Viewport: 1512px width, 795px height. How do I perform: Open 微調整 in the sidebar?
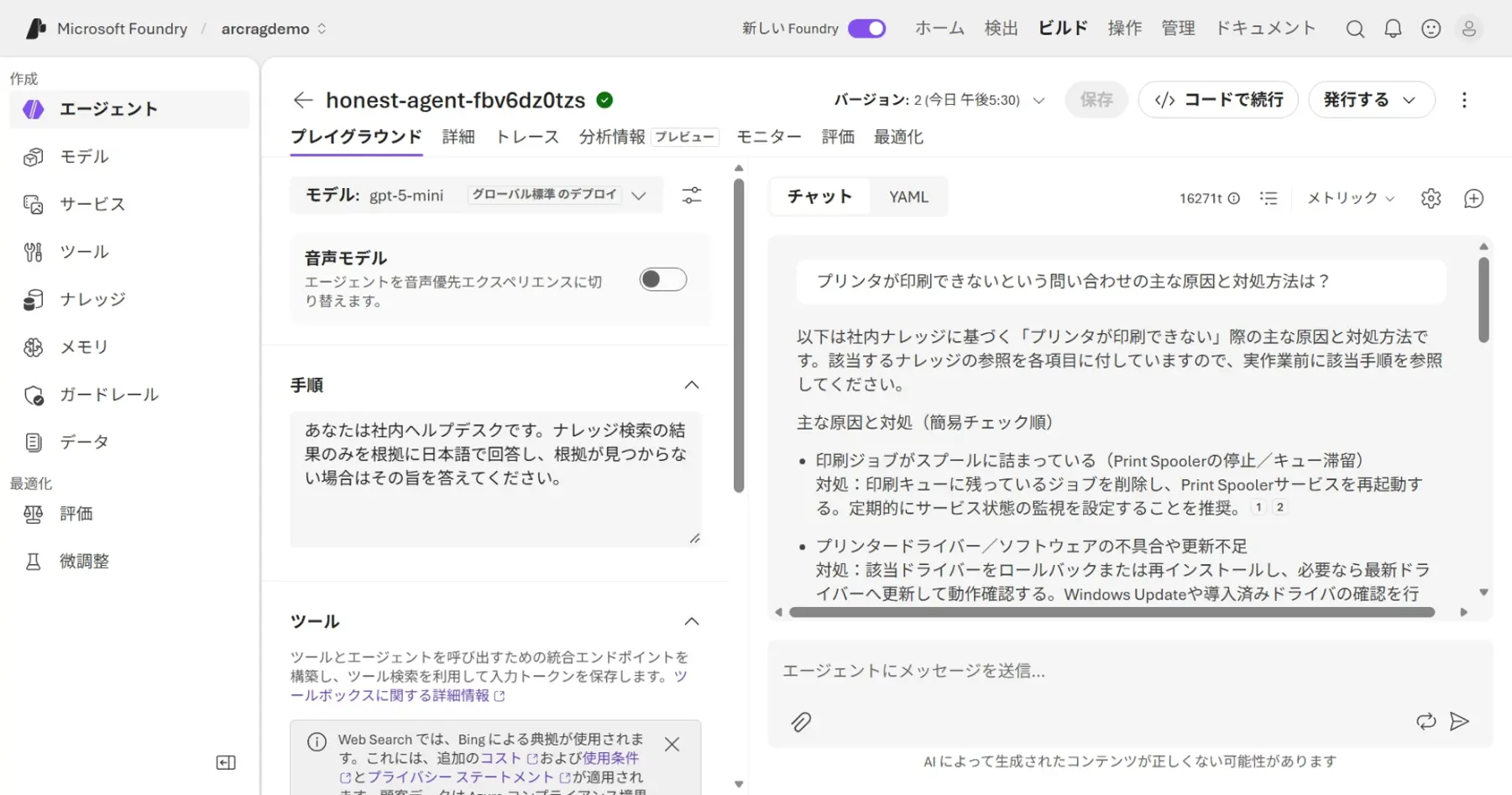point(129,562)
